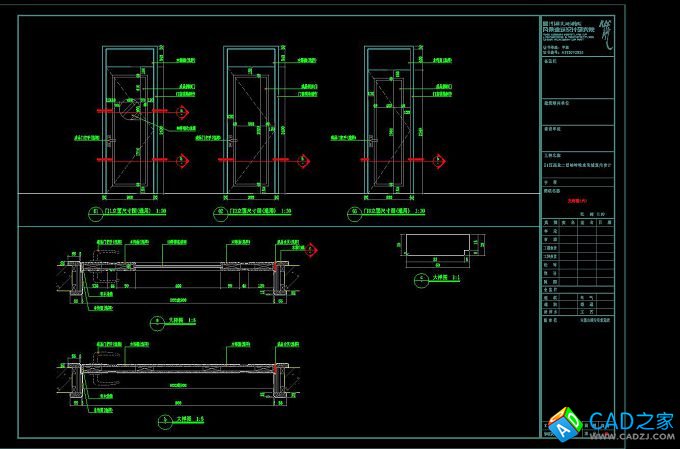
Task: Click the CAD之家 watermark text
Action: point(629,420)
